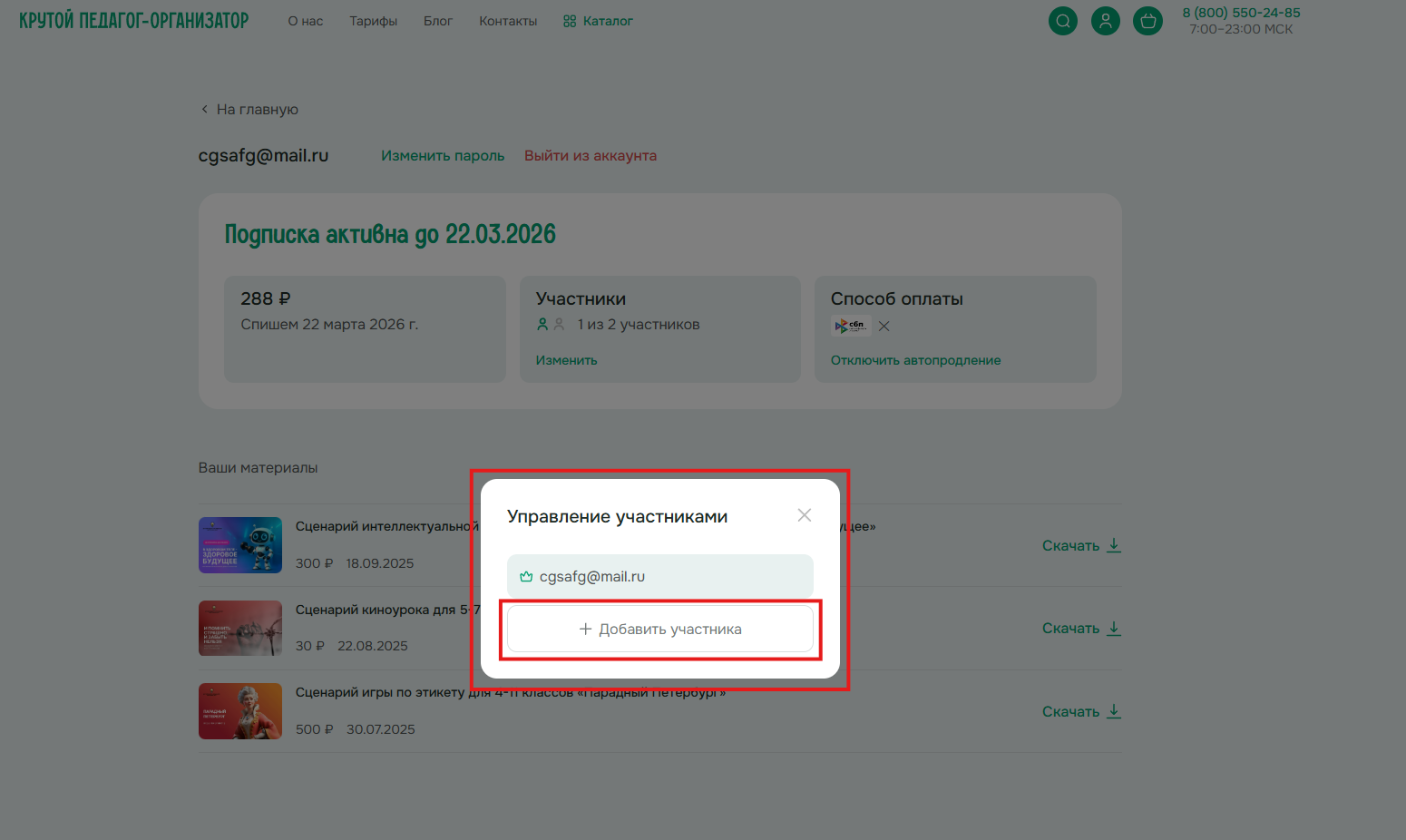The height and width of the screenshot is (840, 1406).
Task: Click Изменить under Участники
Action: (566, 360)
